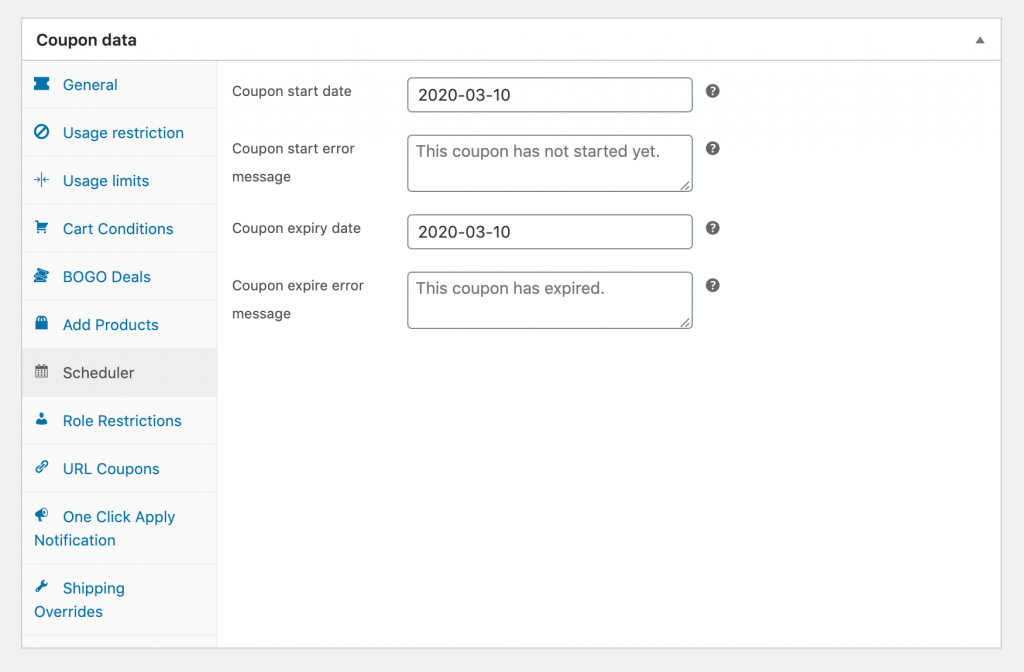Click the Coupon start error message textarea
The height and width of the screenshot is (672, 1024).
(x=549, y=163)
